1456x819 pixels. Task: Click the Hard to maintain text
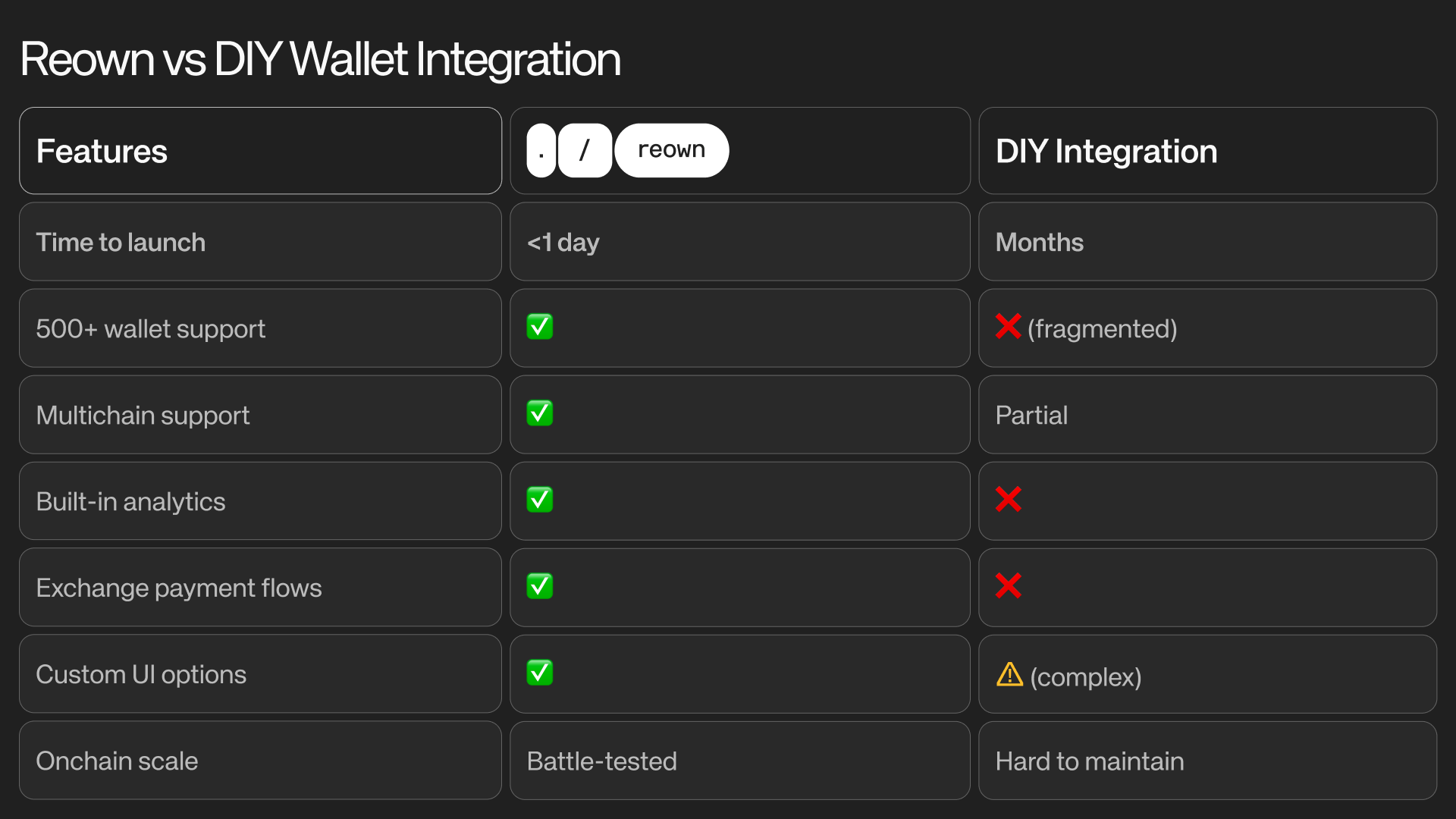click(x=1089, y=761)
